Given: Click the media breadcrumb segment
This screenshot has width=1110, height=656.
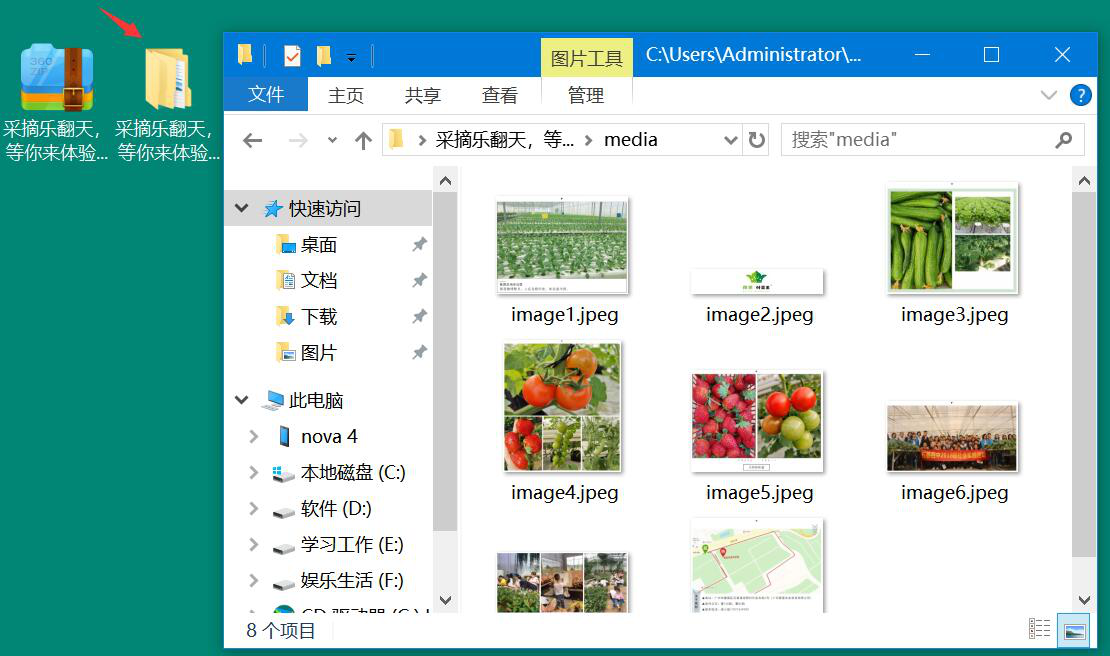Looking at the screenshot, I should (631, 140).
